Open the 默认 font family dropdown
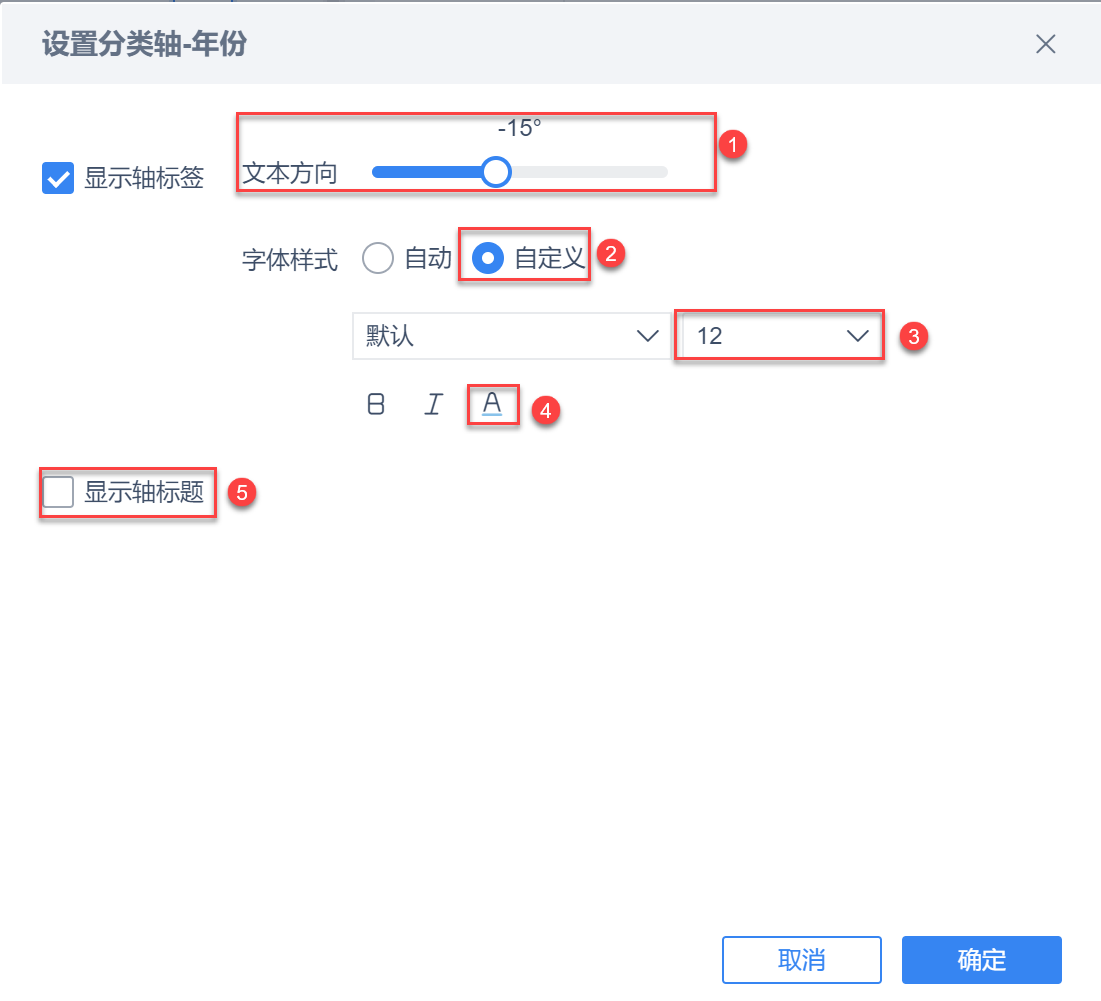 tap(511, 336)
